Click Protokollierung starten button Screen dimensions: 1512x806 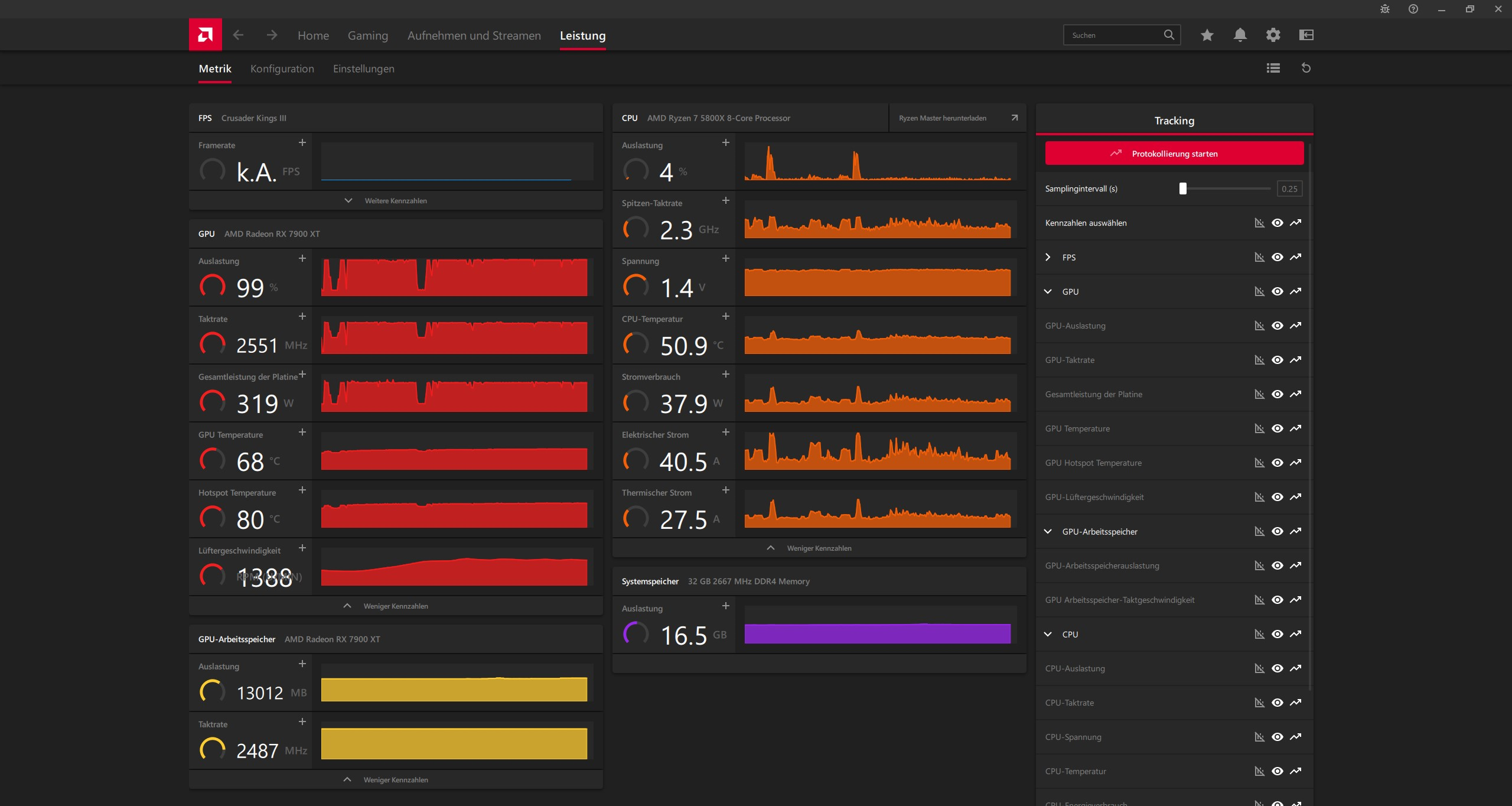[x=1174, y=154]
